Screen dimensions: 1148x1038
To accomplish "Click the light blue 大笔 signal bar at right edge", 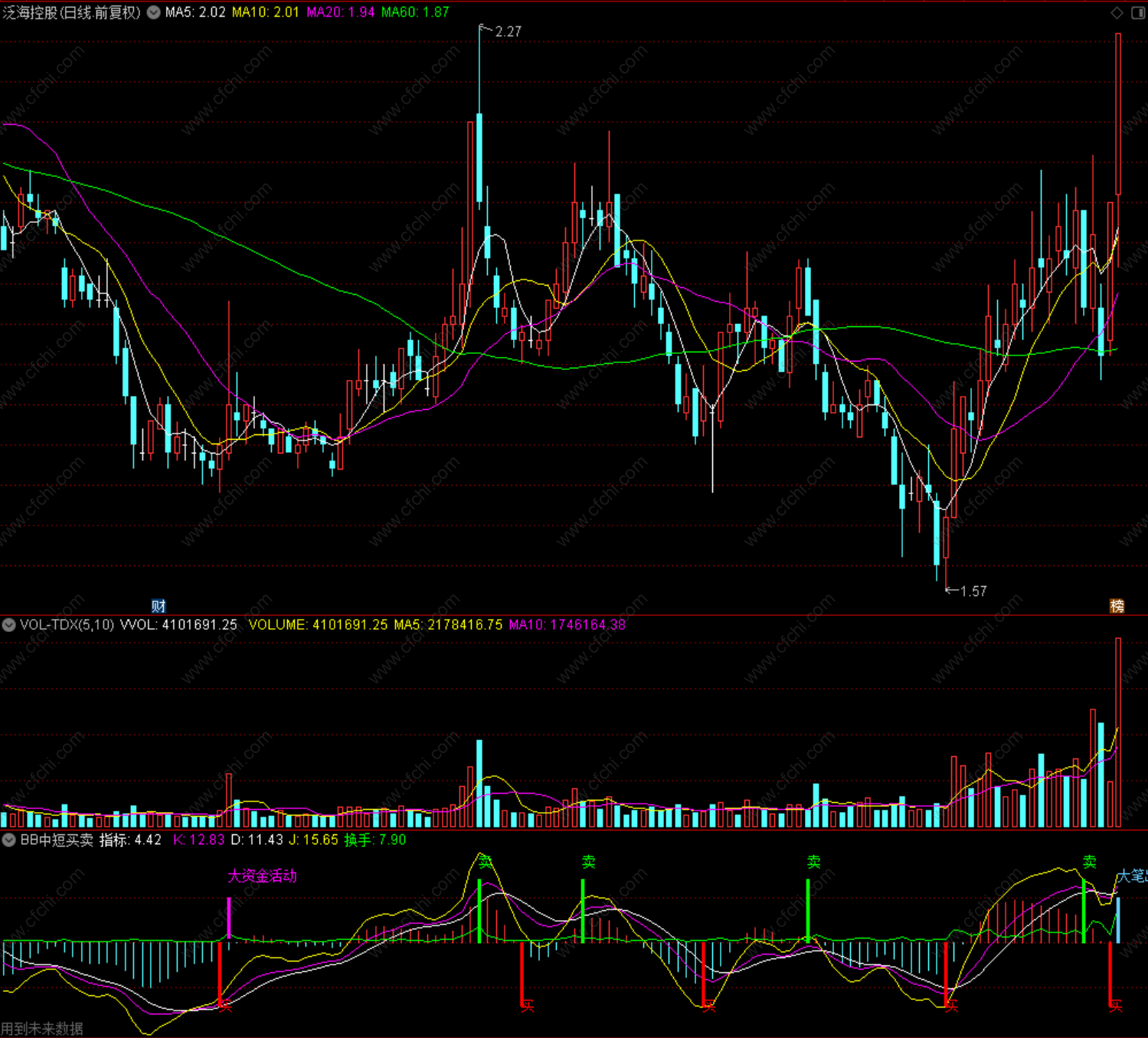I will (x=1117, y=919).
